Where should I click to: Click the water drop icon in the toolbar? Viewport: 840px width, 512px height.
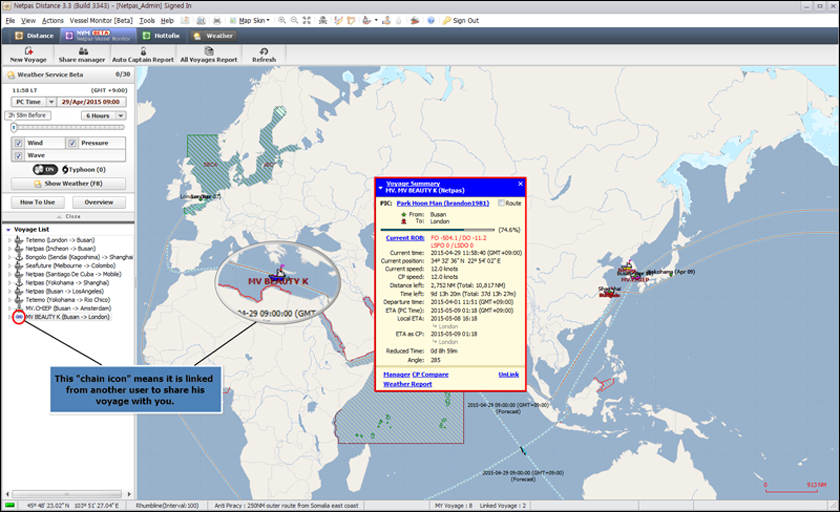point(399,20)
